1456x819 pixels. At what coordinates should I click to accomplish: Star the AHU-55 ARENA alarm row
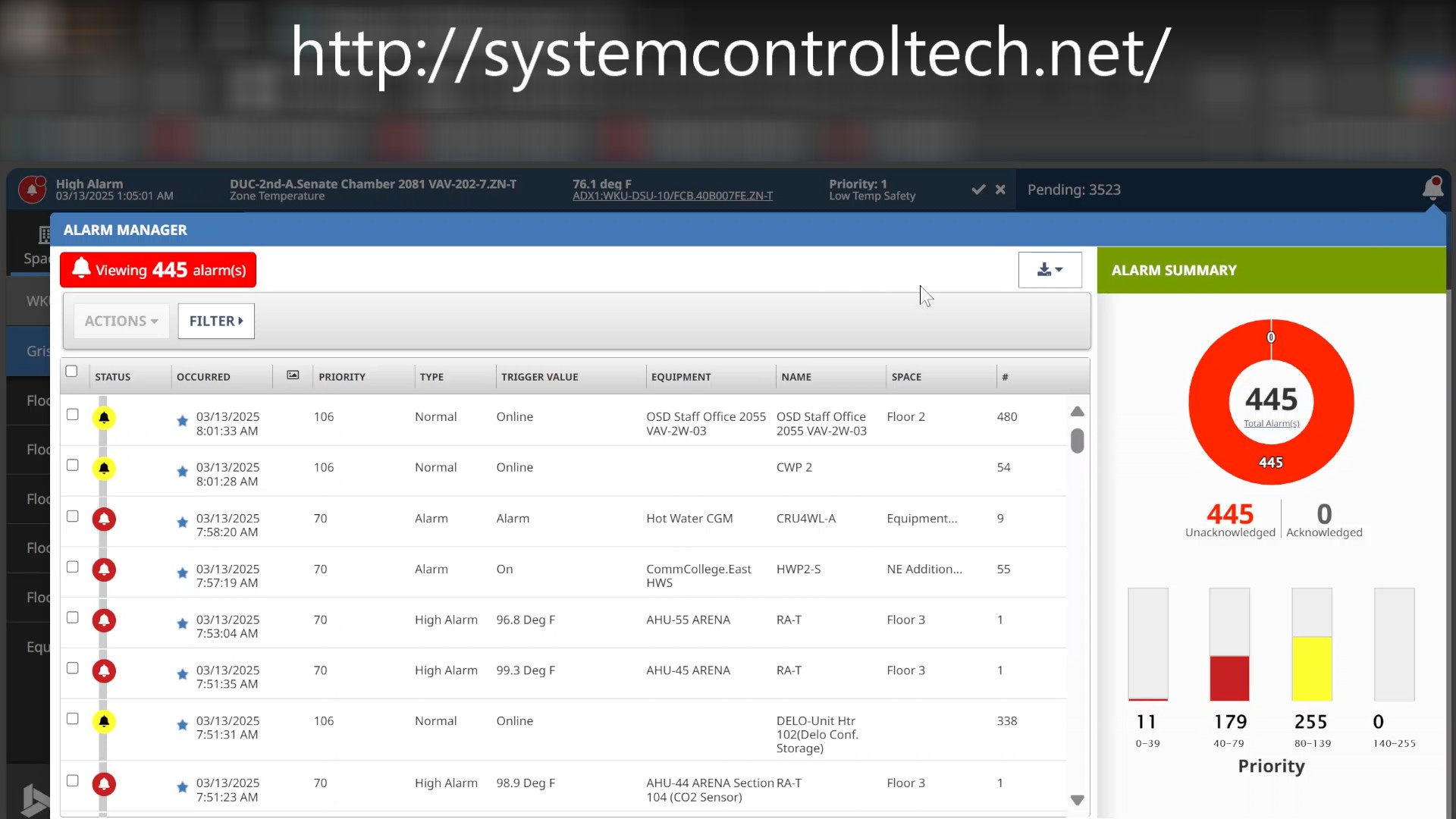tap(182, 623)
